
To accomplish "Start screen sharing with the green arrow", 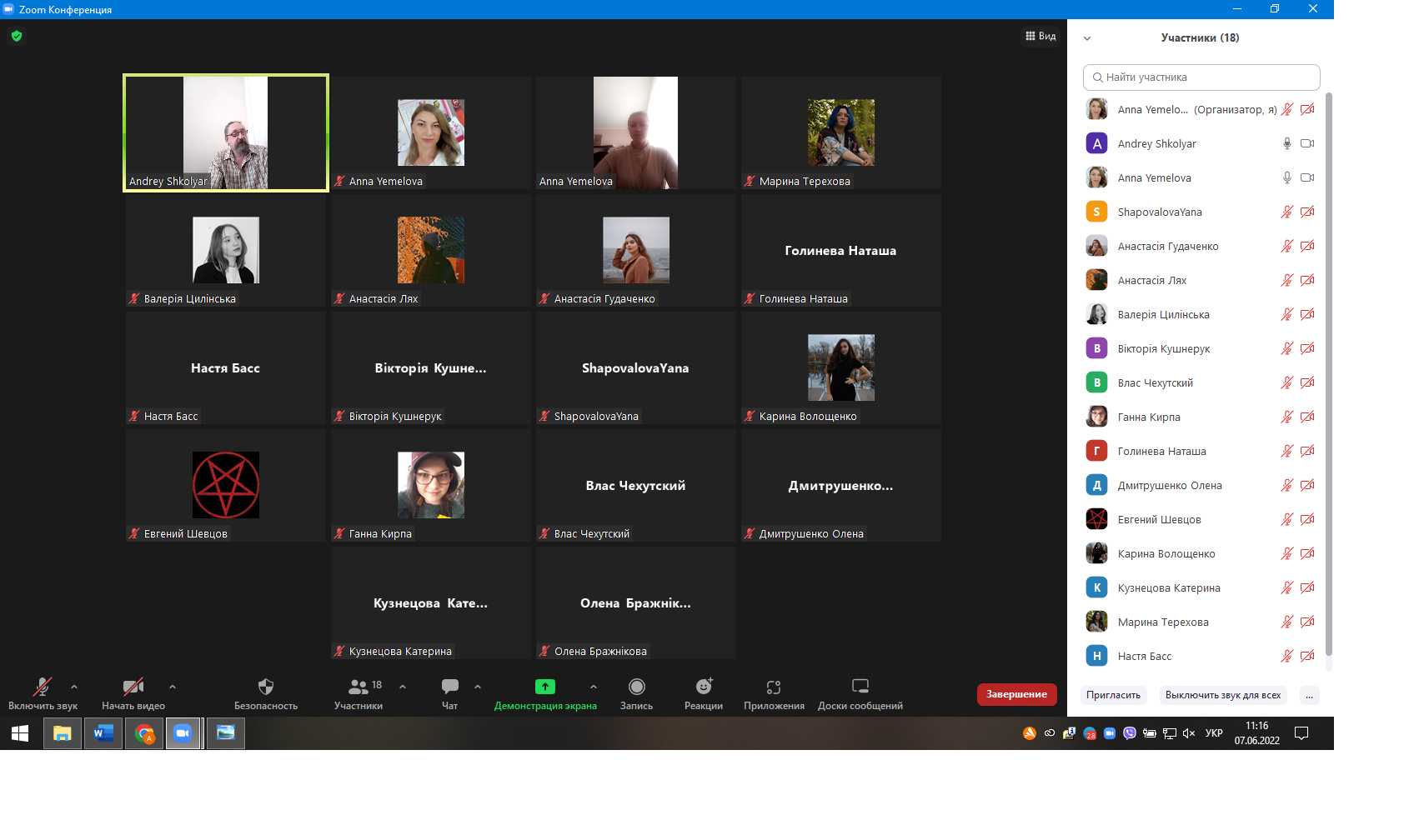I will (x=545, y=693).
